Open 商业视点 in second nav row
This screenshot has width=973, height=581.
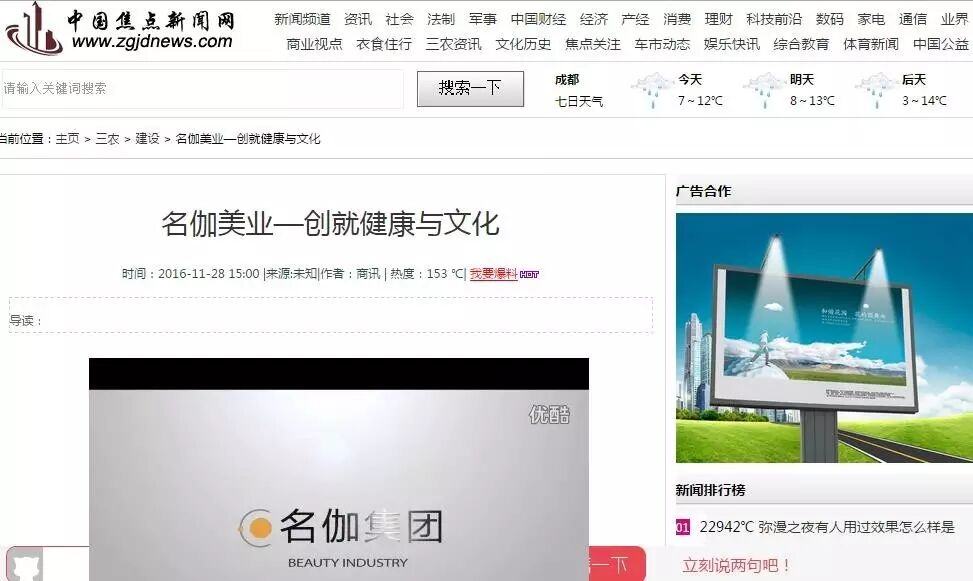(x=314, y=44)
